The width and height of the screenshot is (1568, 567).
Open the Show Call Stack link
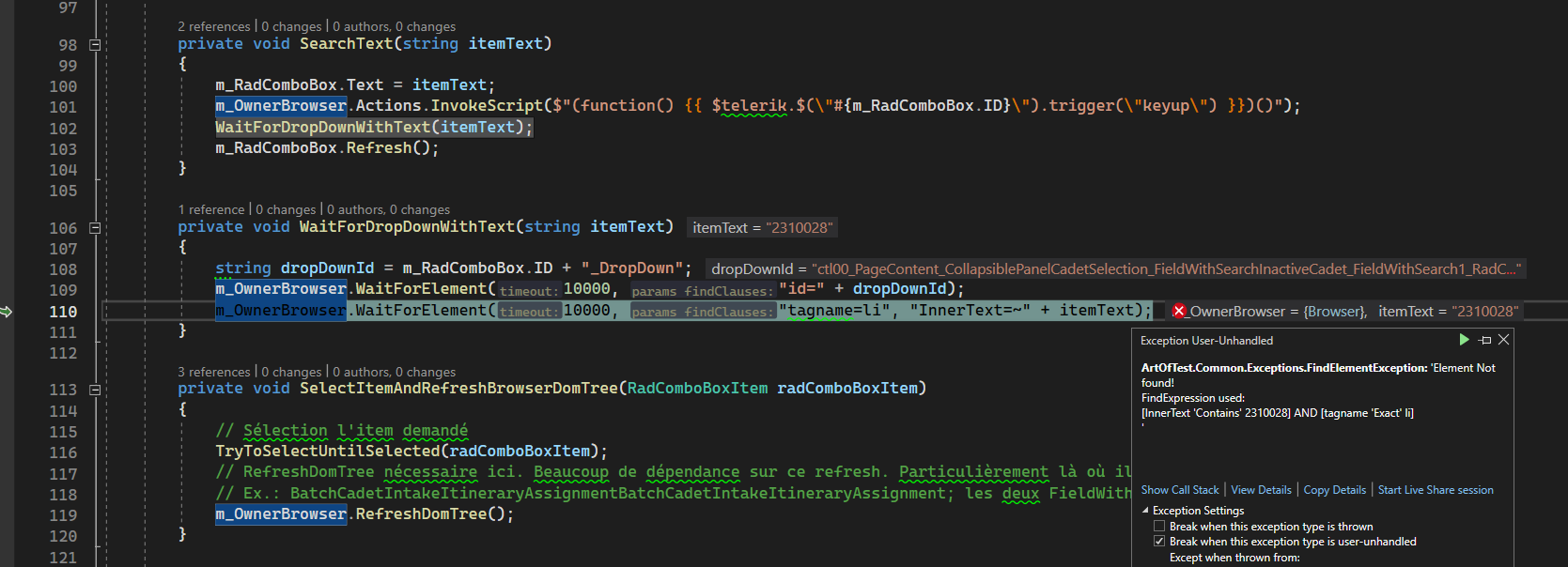(1179, 490)
